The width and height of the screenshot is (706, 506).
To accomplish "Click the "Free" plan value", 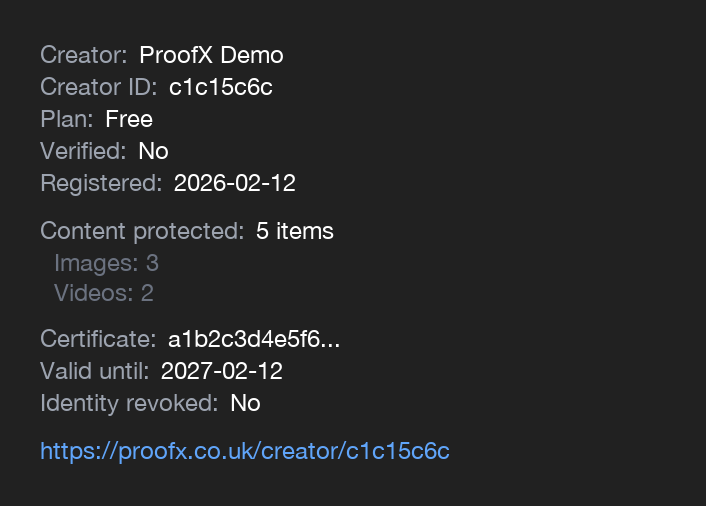I will 129,119.
